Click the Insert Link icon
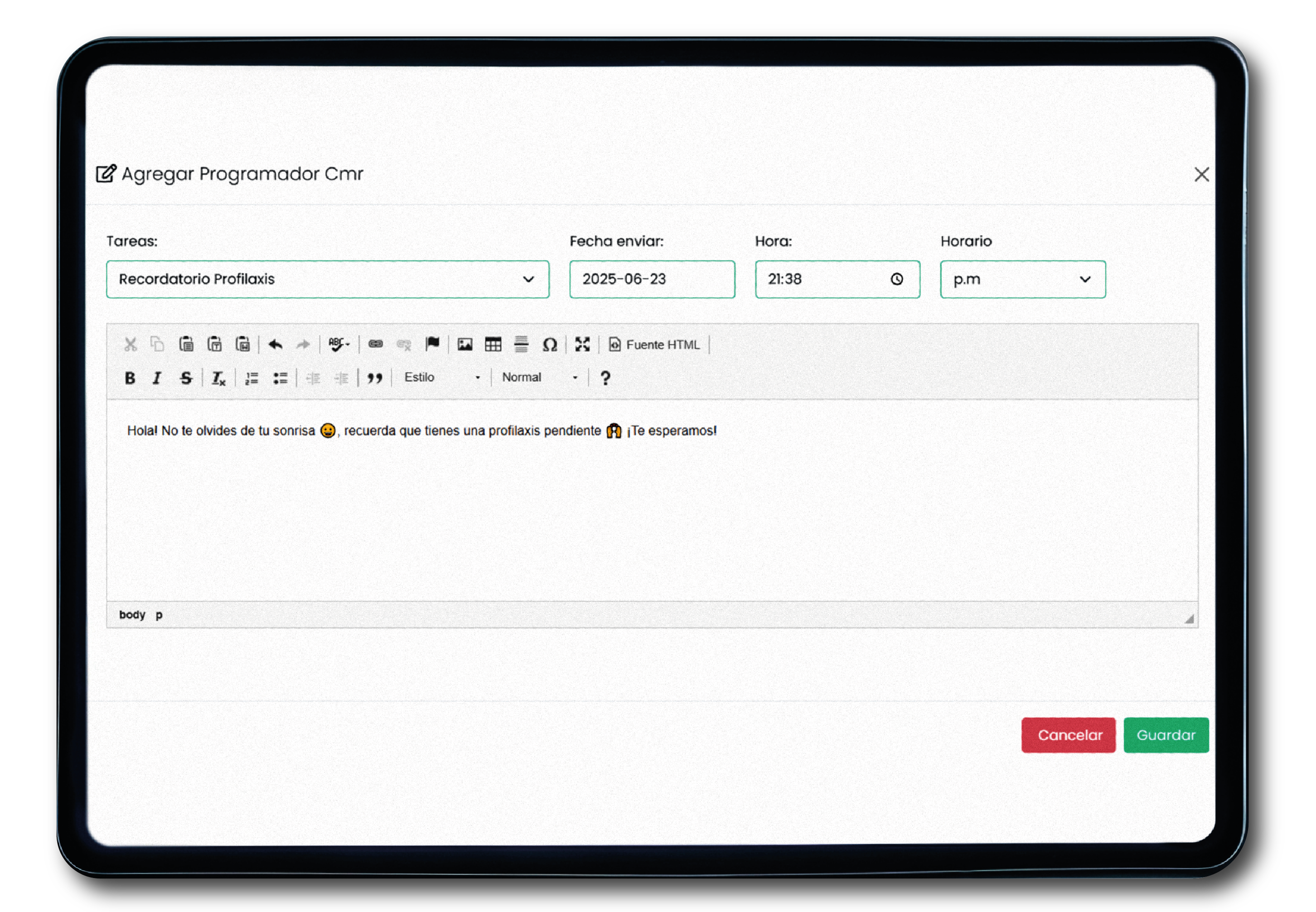Screen dimensions: 1316x912 (375, 344)
